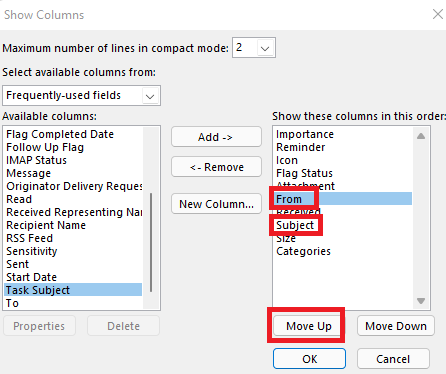
Task: Select the highlighted From column
Action: pos(343,199)
